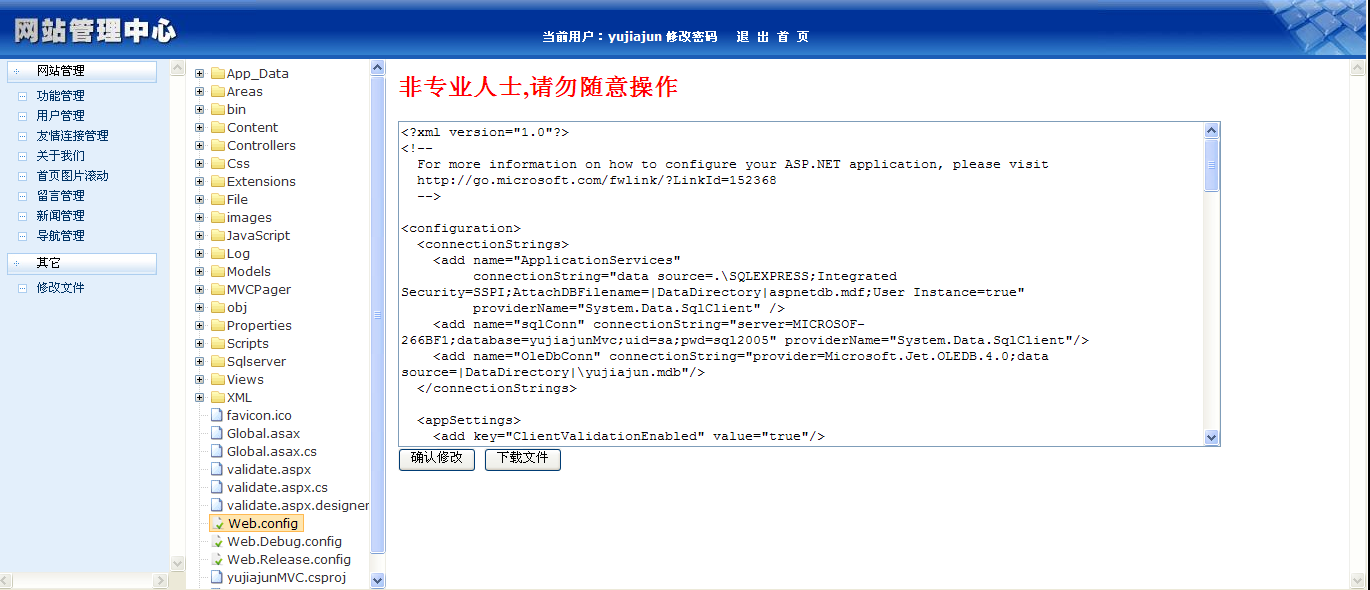This screenshot has width=1370, height=590.
Task: Expand the App_Data folder node
Action: (x=199, y=74)
